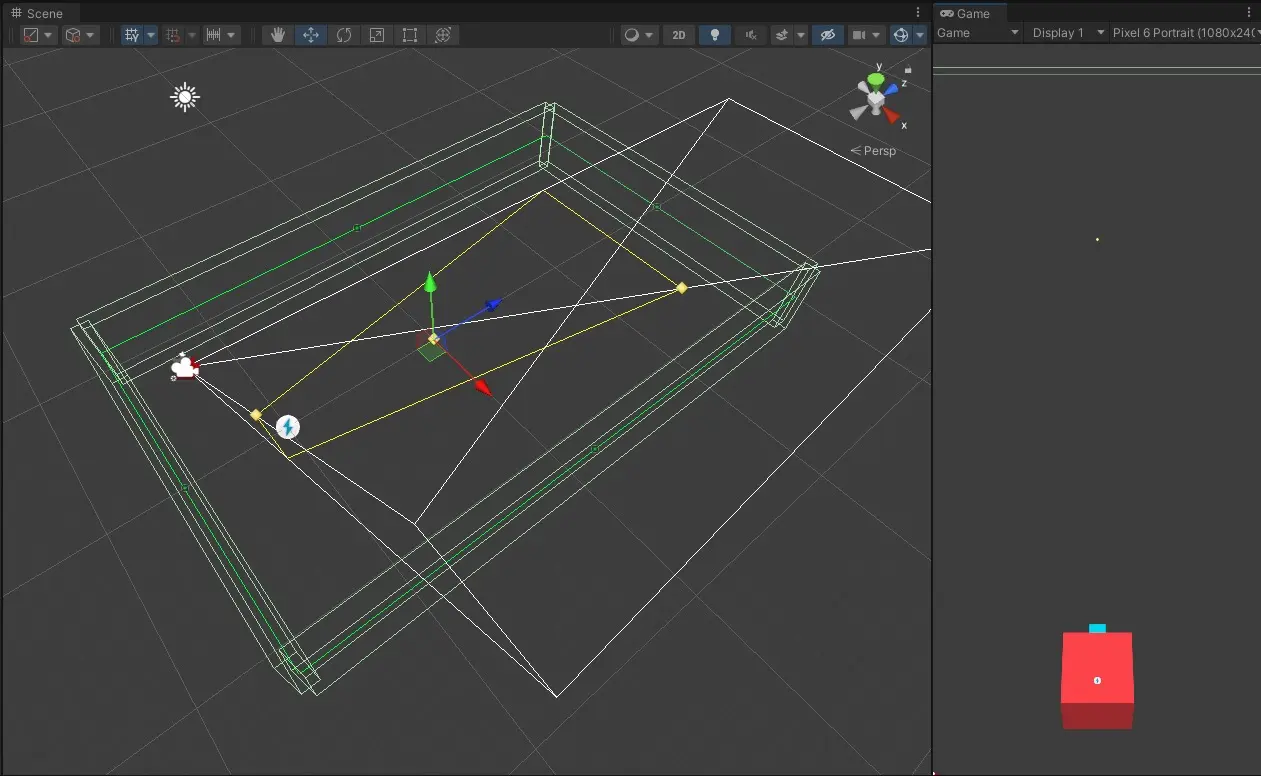Click yellow handle near the camera gizmo

[256, 414]
